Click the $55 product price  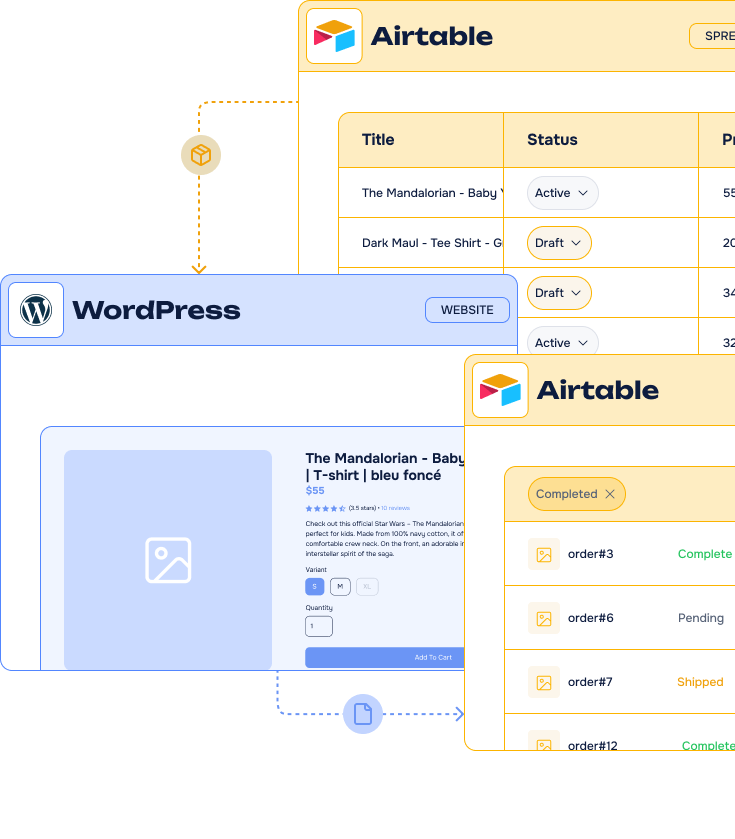(315, 491)
